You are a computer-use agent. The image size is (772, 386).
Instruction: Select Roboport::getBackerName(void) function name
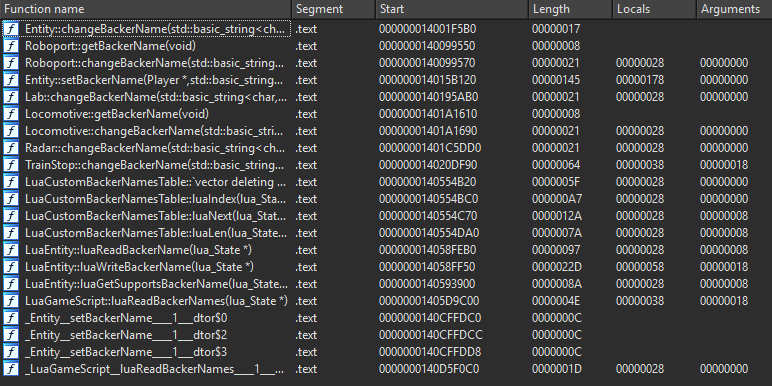click(111, 46)
